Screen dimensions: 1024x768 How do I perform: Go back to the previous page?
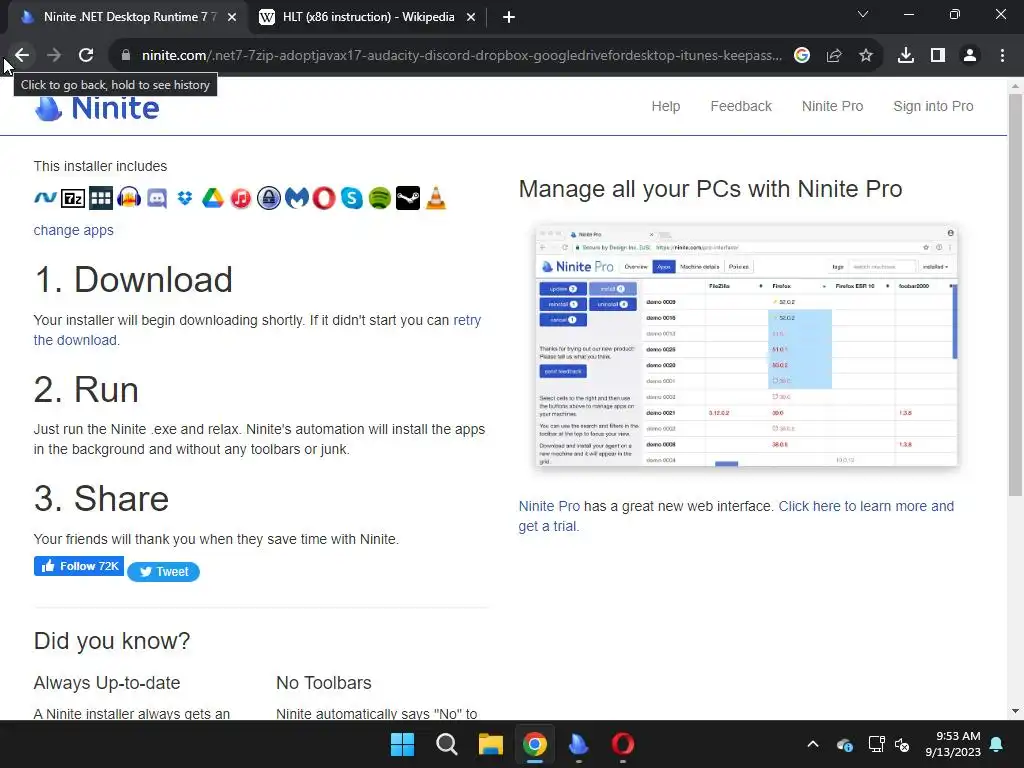click(x=22, y=55)
